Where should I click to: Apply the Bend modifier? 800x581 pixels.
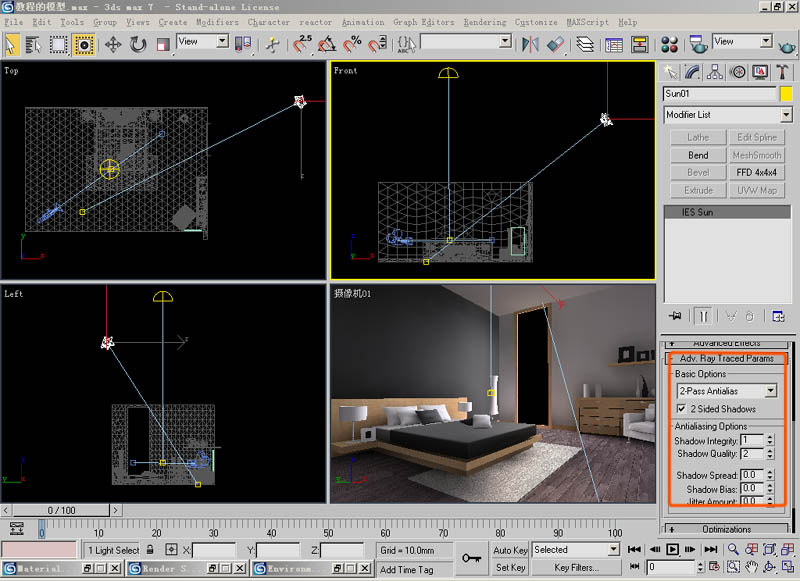[698, 155]
